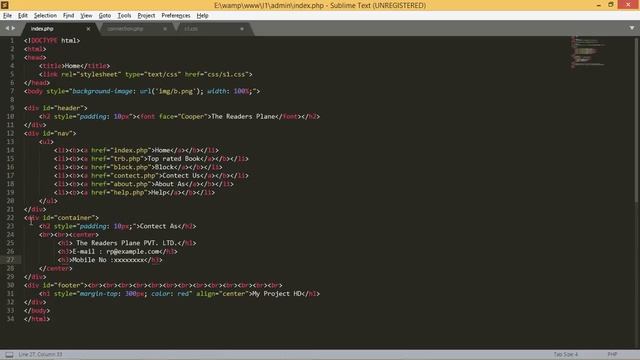Click the closing body tag on line 33
The width and height of the screenshot is (640, 360).
pyautogui.click(x=37, y=310)
